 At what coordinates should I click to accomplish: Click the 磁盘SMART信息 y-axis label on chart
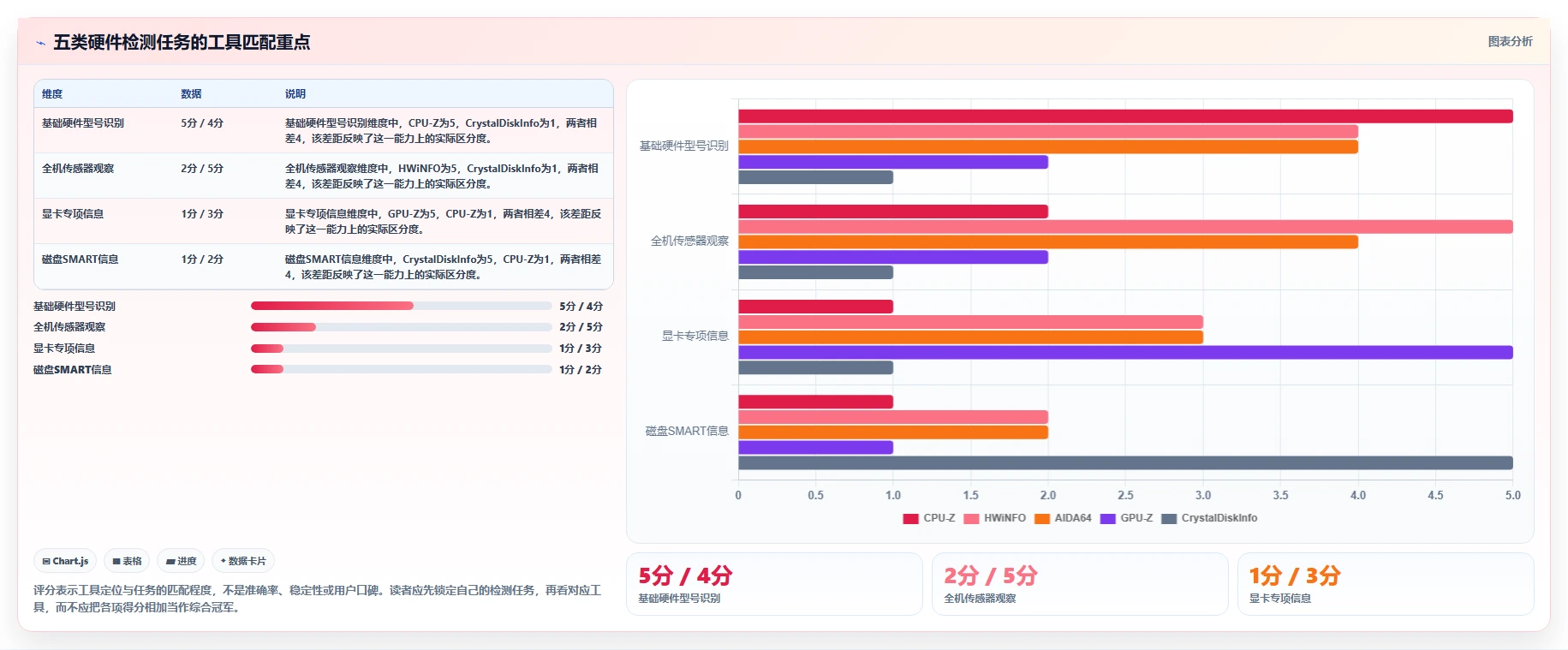click(x=687, y=432)
